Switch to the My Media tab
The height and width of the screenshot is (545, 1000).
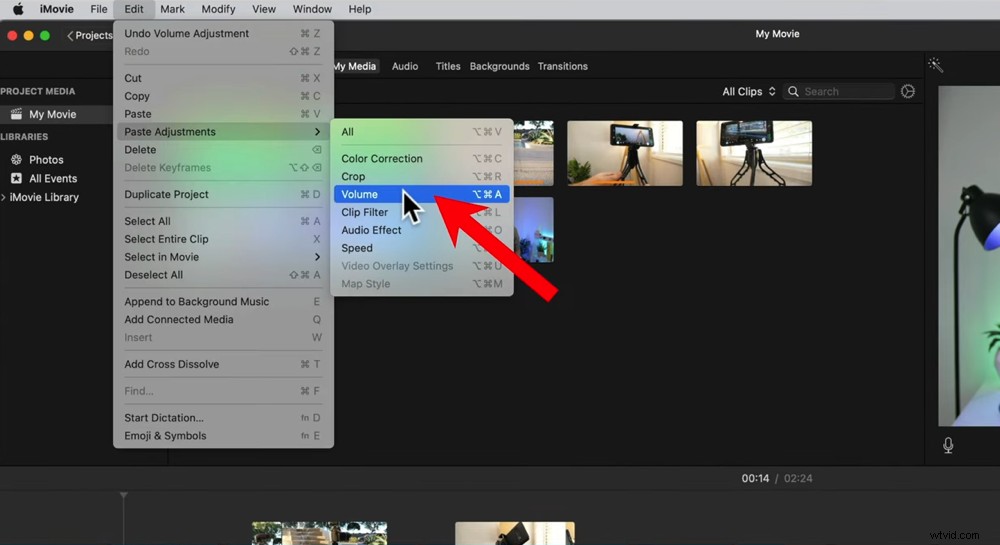click(355, 66)
